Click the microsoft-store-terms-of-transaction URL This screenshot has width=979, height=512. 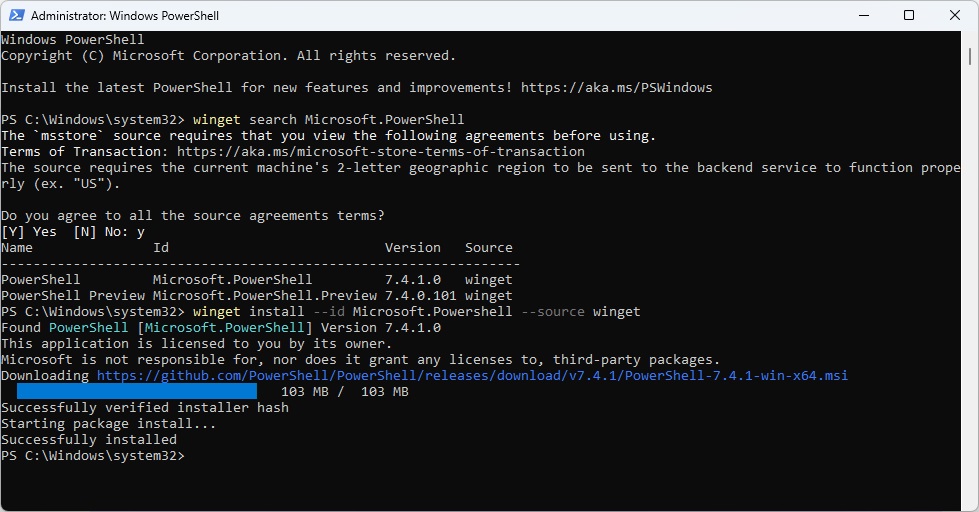(381, 151)
